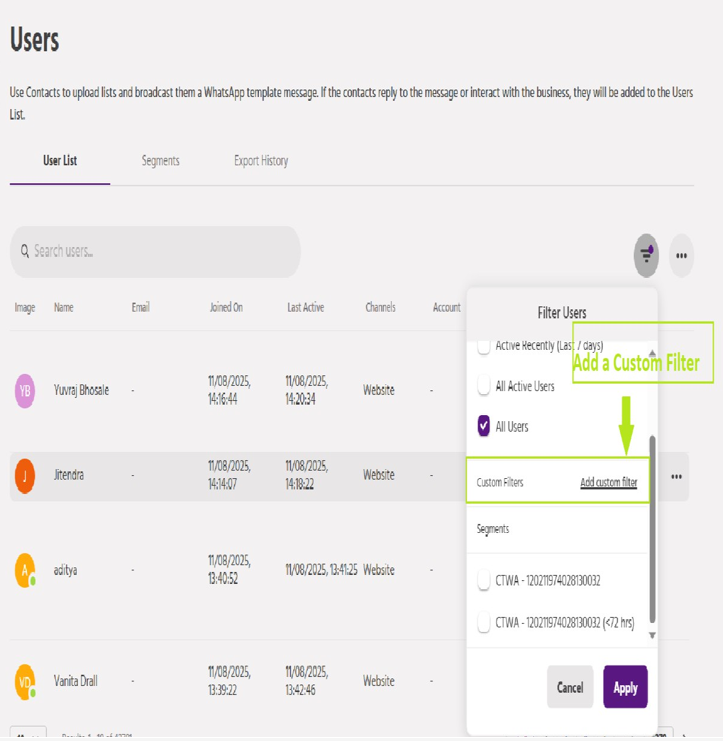
Task: Click Vanita Drall's VD avatar
Action: pyautogui.click(x=25, y=682)
